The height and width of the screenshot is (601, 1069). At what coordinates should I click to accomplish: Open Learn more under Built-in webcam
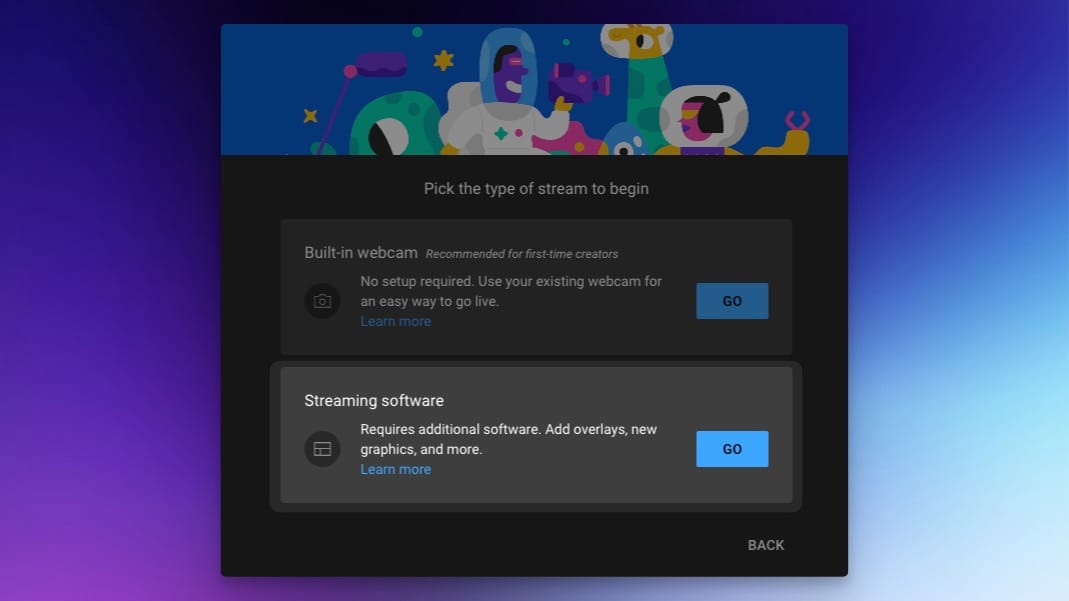click(x=394, y=320)
